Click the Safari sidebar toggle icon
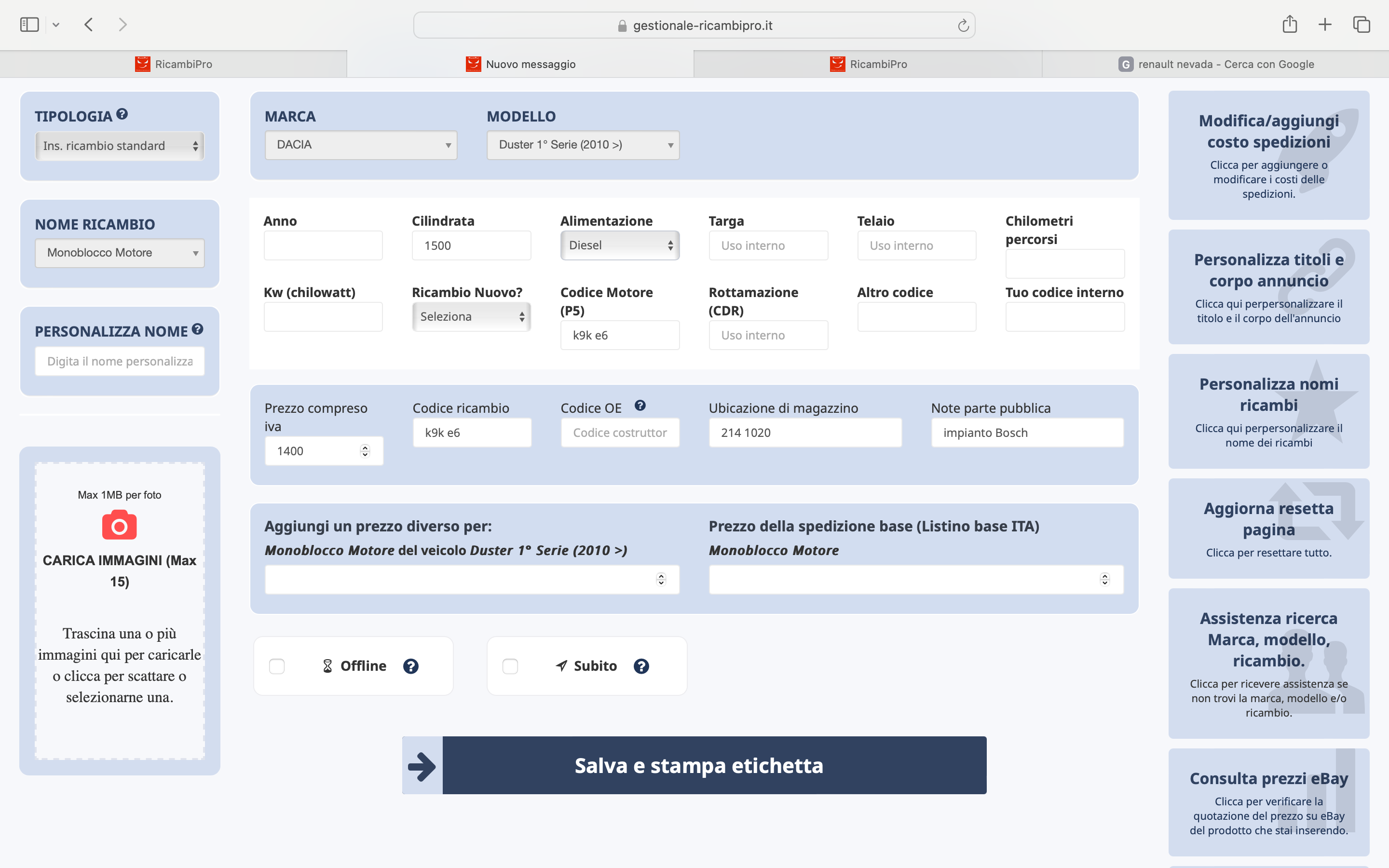1389x868 pixels. (x=29, y=25)
